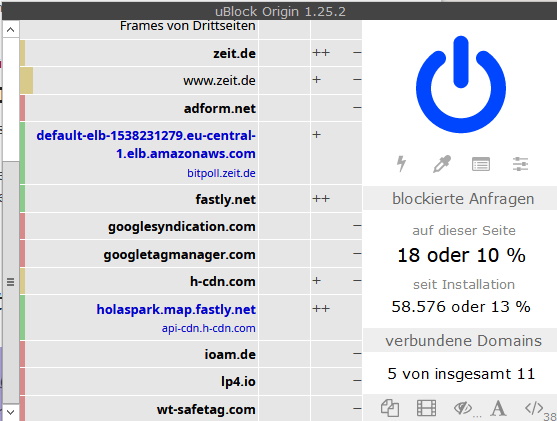Click global rule cell for fastly.net
This screenshot has height=421, width=557.
pyautogui.click(x=284, y=199)
